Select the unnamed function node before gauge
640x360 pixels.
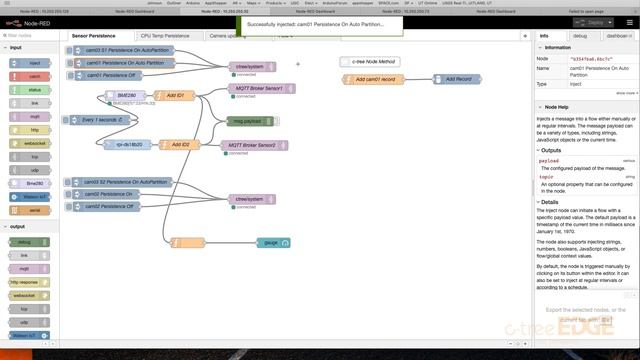187,243
